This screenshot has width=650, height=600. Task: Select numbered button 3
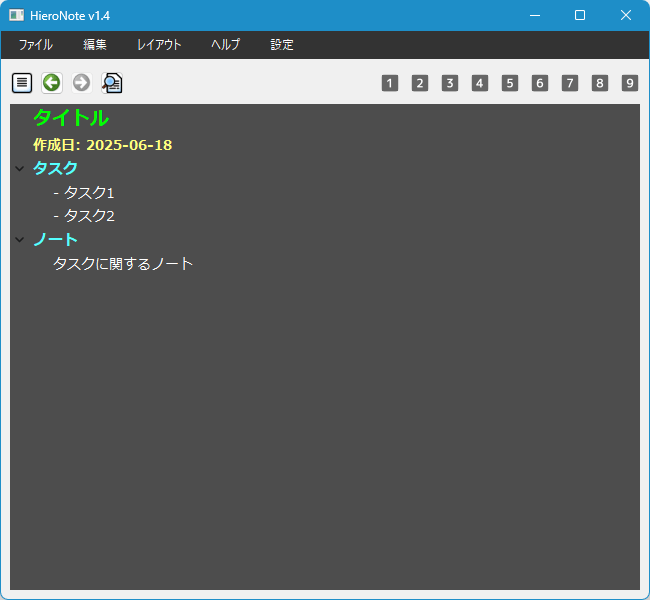[x=450, y=83]
